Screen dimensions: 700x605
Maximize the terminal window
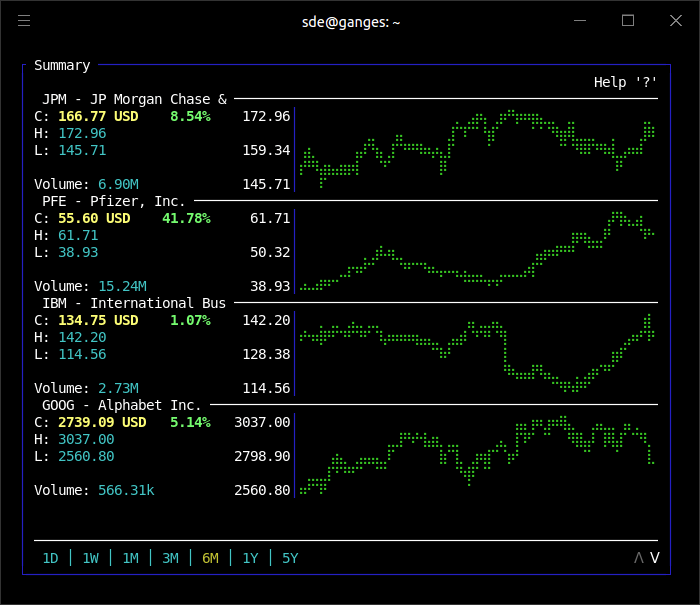[628, 21]
